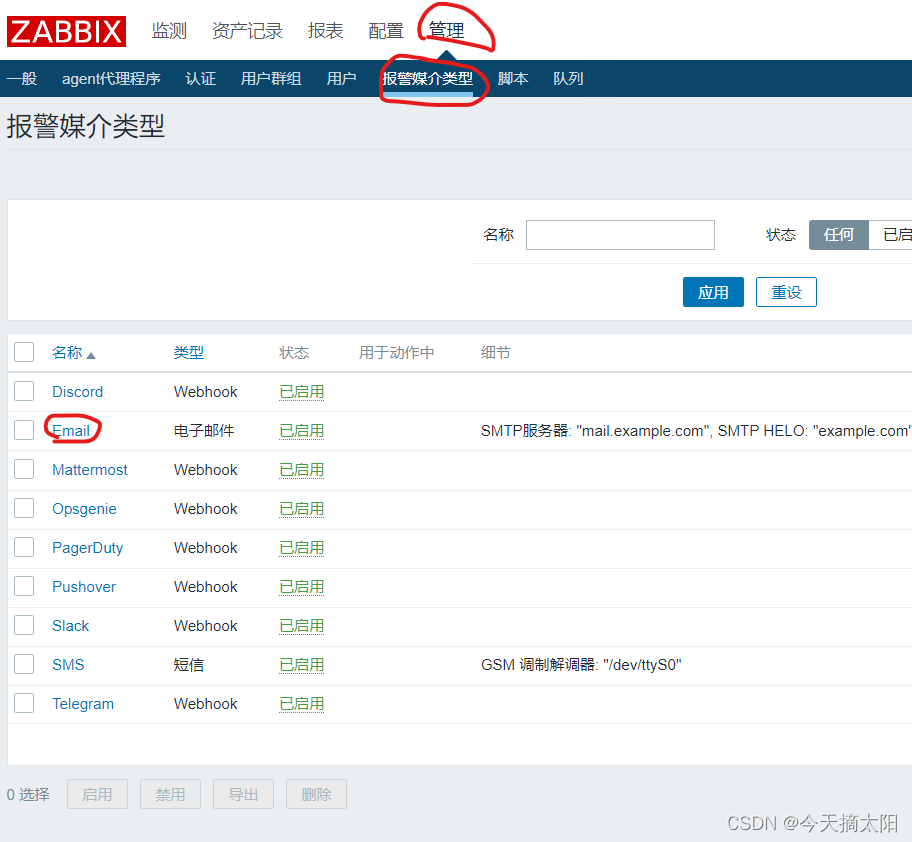Click the 短信 type cell for SMS

[189, 665]
